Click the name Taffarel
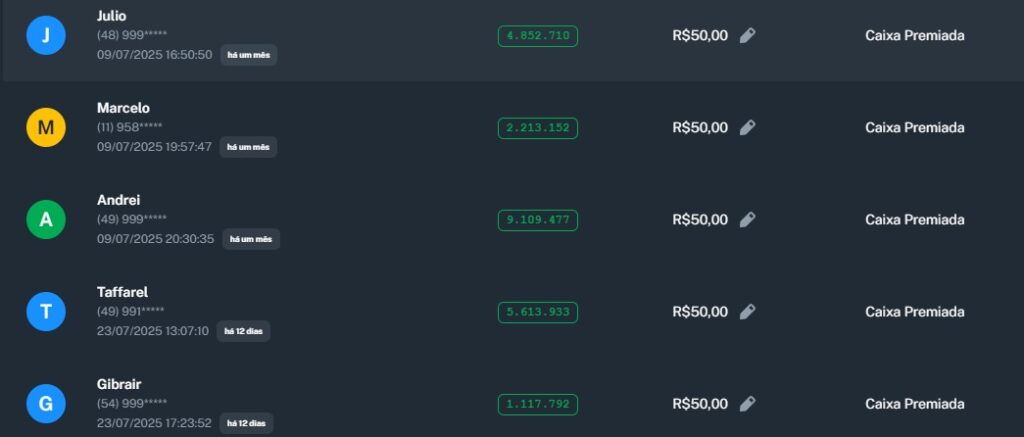Screen dimensions: 1024x437 click(122, 292)
